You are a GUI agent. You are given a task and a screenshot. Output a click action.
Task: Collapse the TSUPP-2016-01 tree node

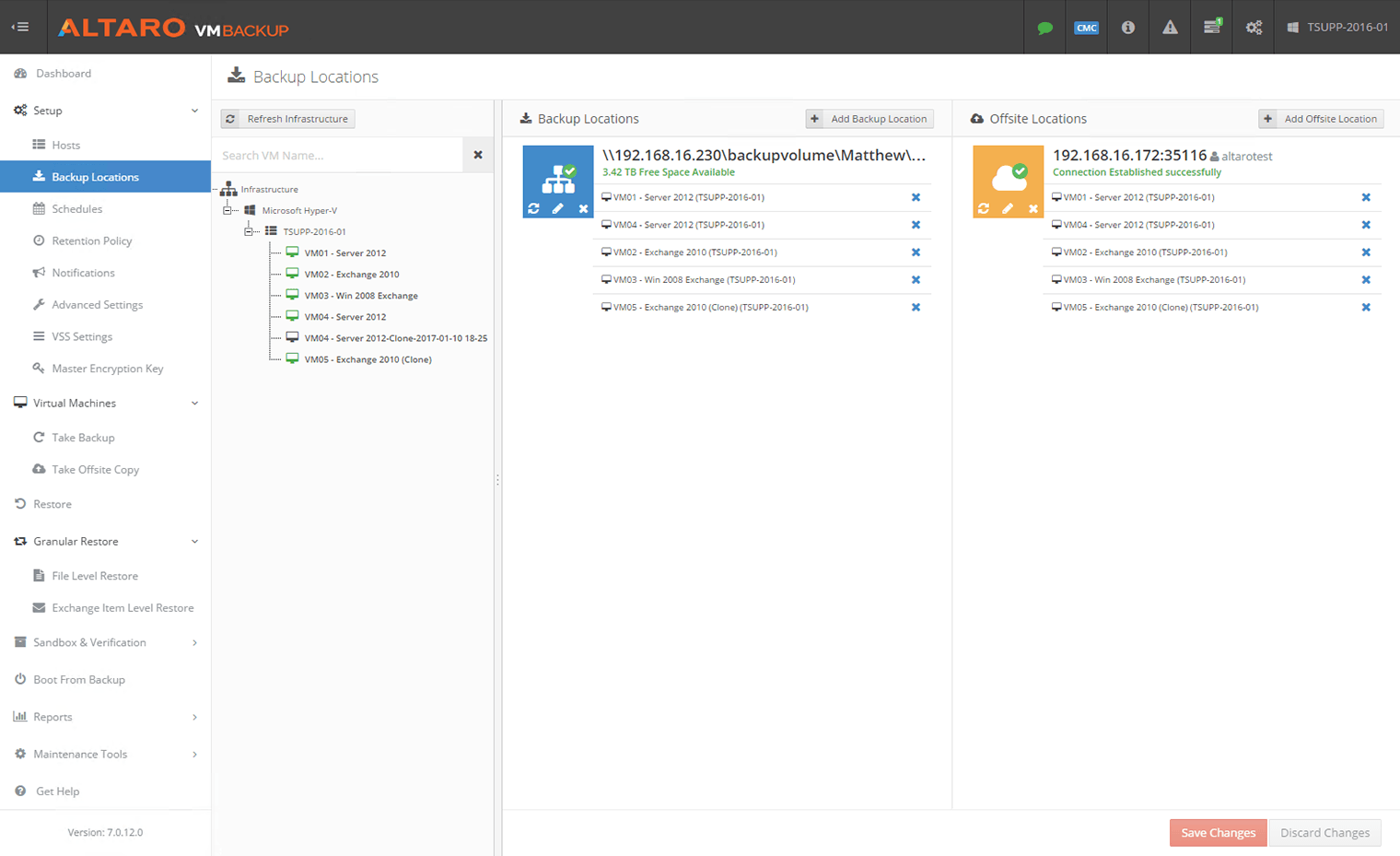(x=248, y=231)
